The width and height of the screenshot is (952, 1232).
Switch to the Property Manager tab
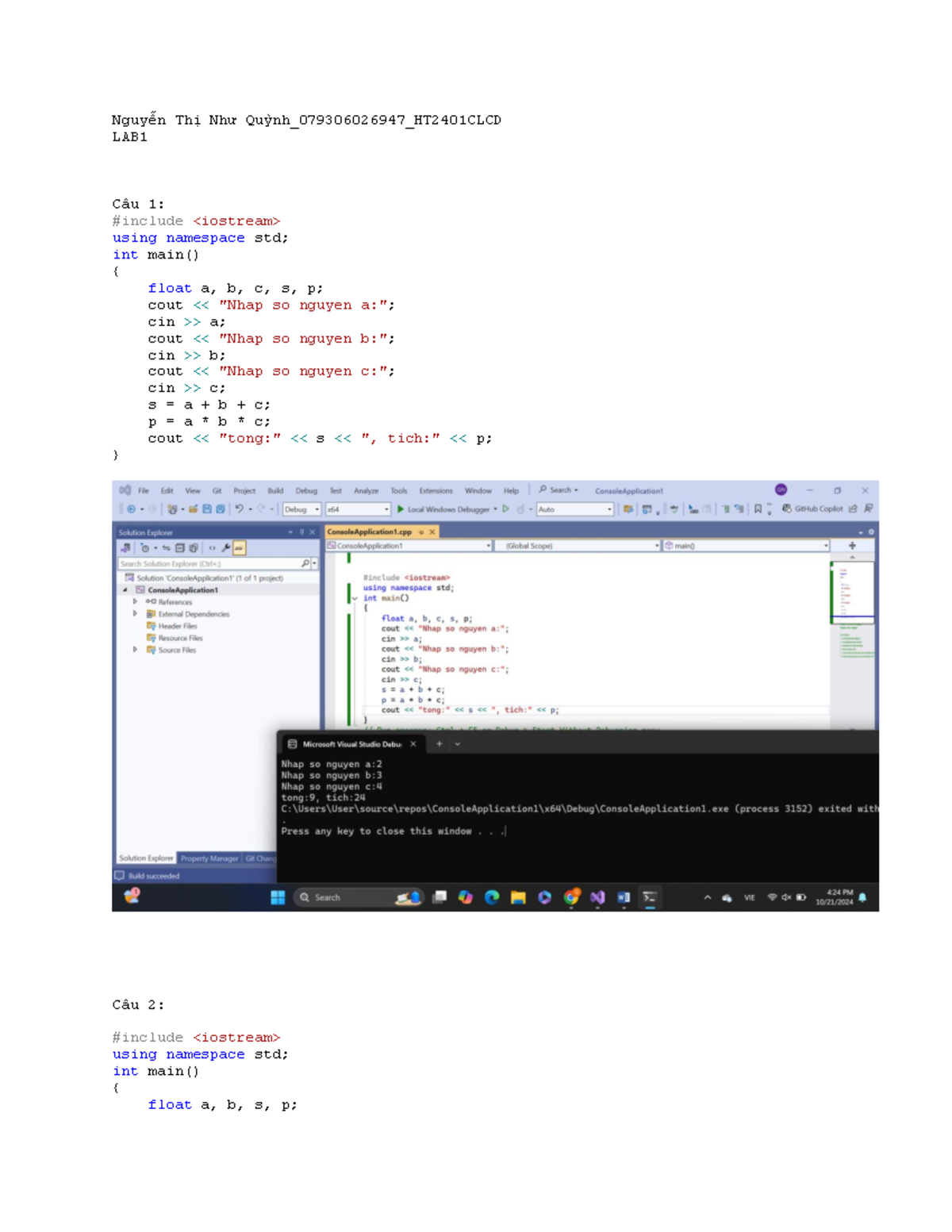click(x=209, y=858)
